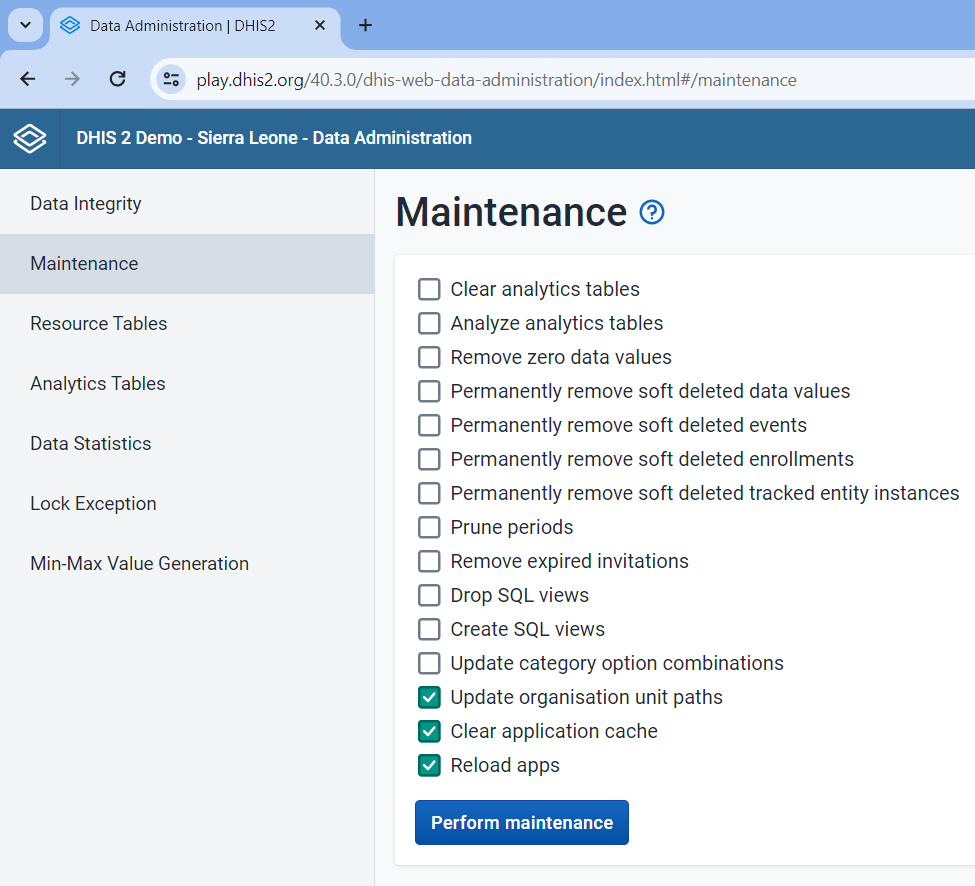Open a new browser tab with plus icon
975x886 pixels.
366,25
